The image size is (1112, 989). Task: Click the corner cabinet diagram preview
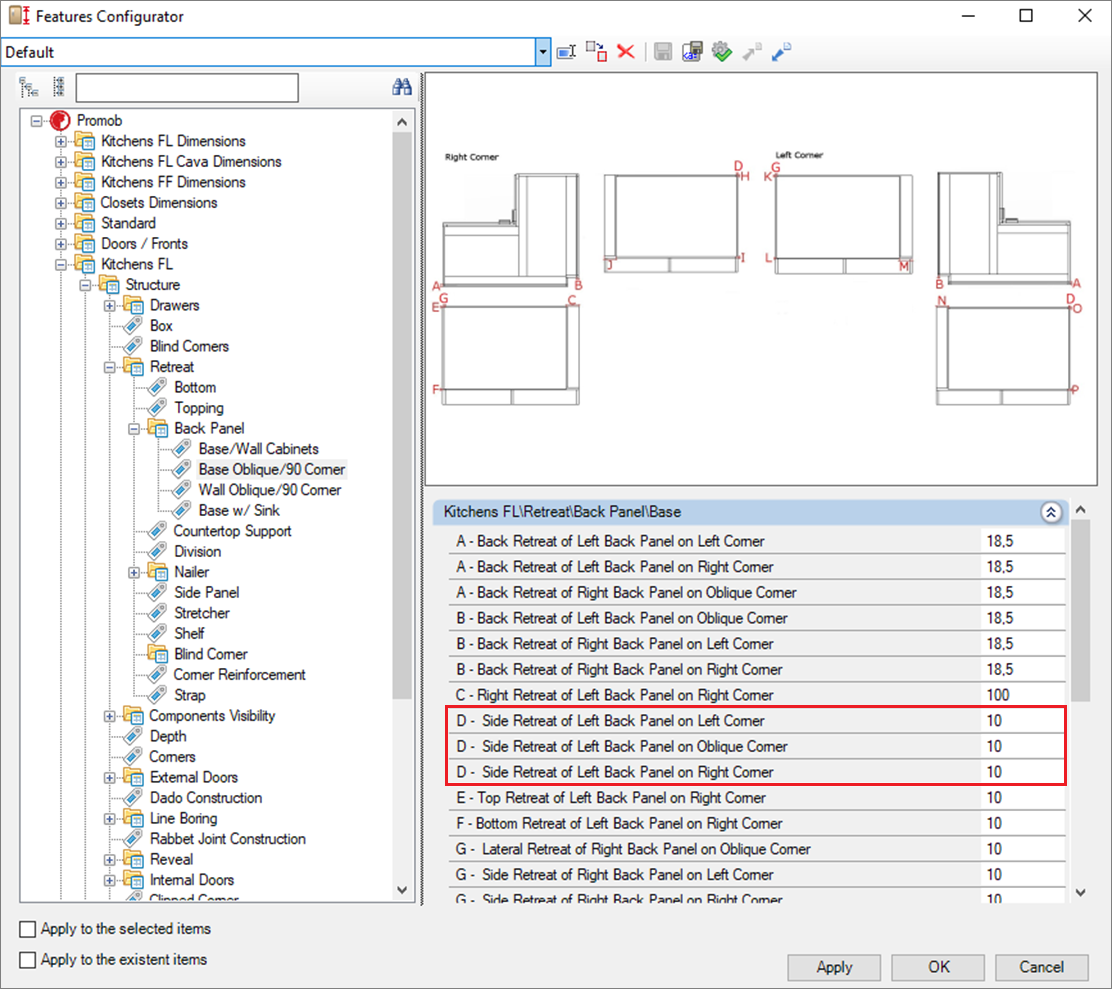pyautogui.click(x=761, y=279)
